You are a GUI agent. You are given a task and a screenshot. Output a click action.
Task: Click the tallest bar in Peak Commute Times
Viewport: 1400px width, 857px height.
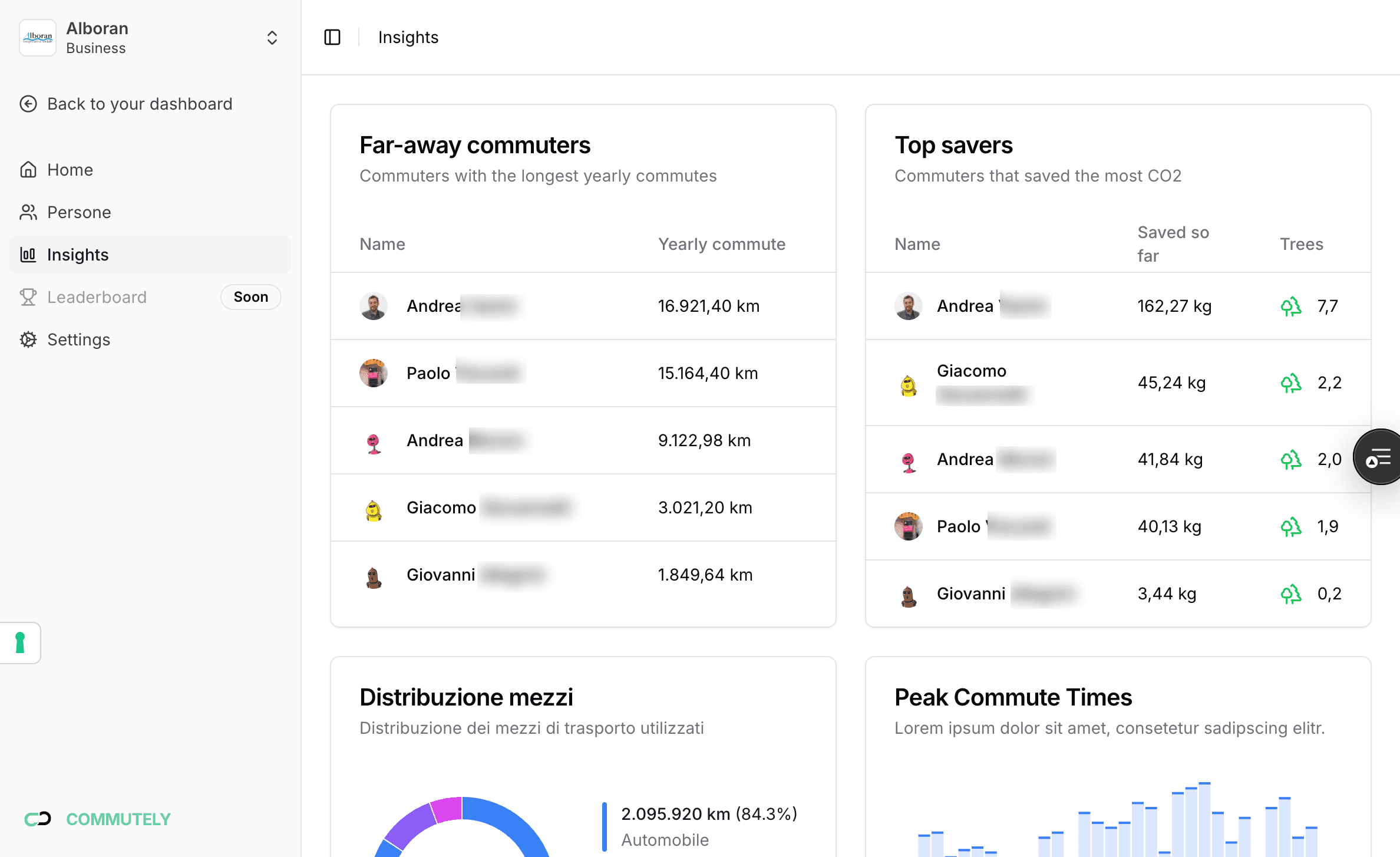1204,819
